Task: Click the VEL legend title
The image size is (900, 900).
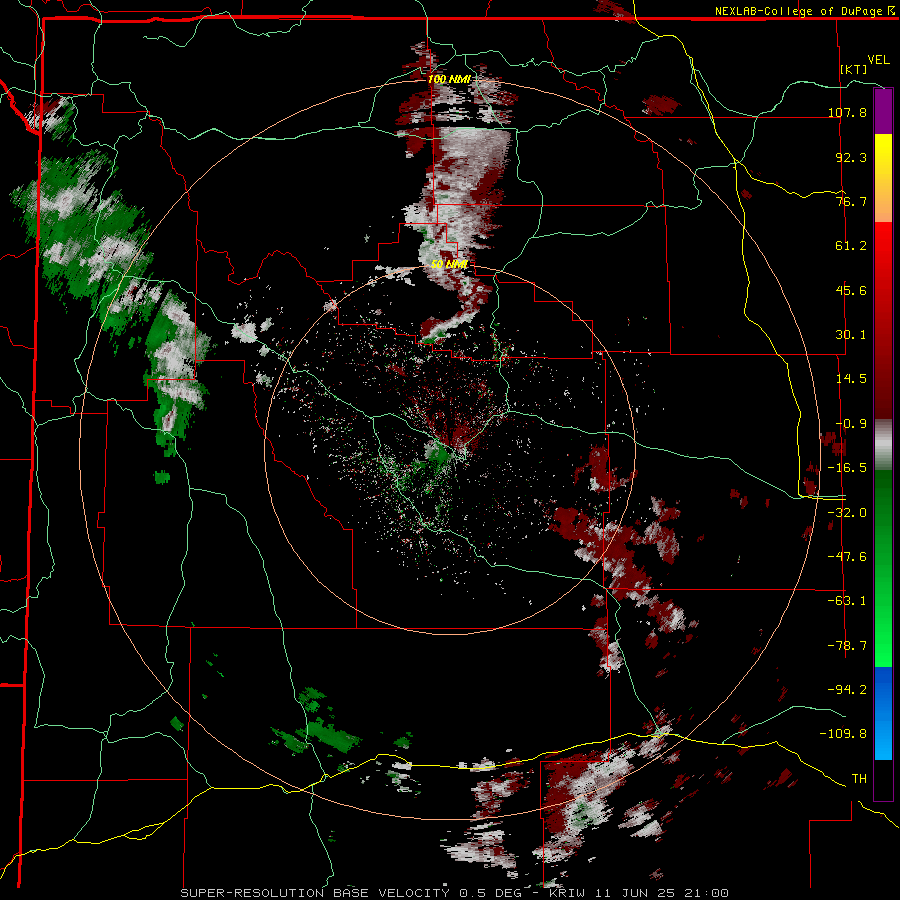Action: [x=878, y=60]
